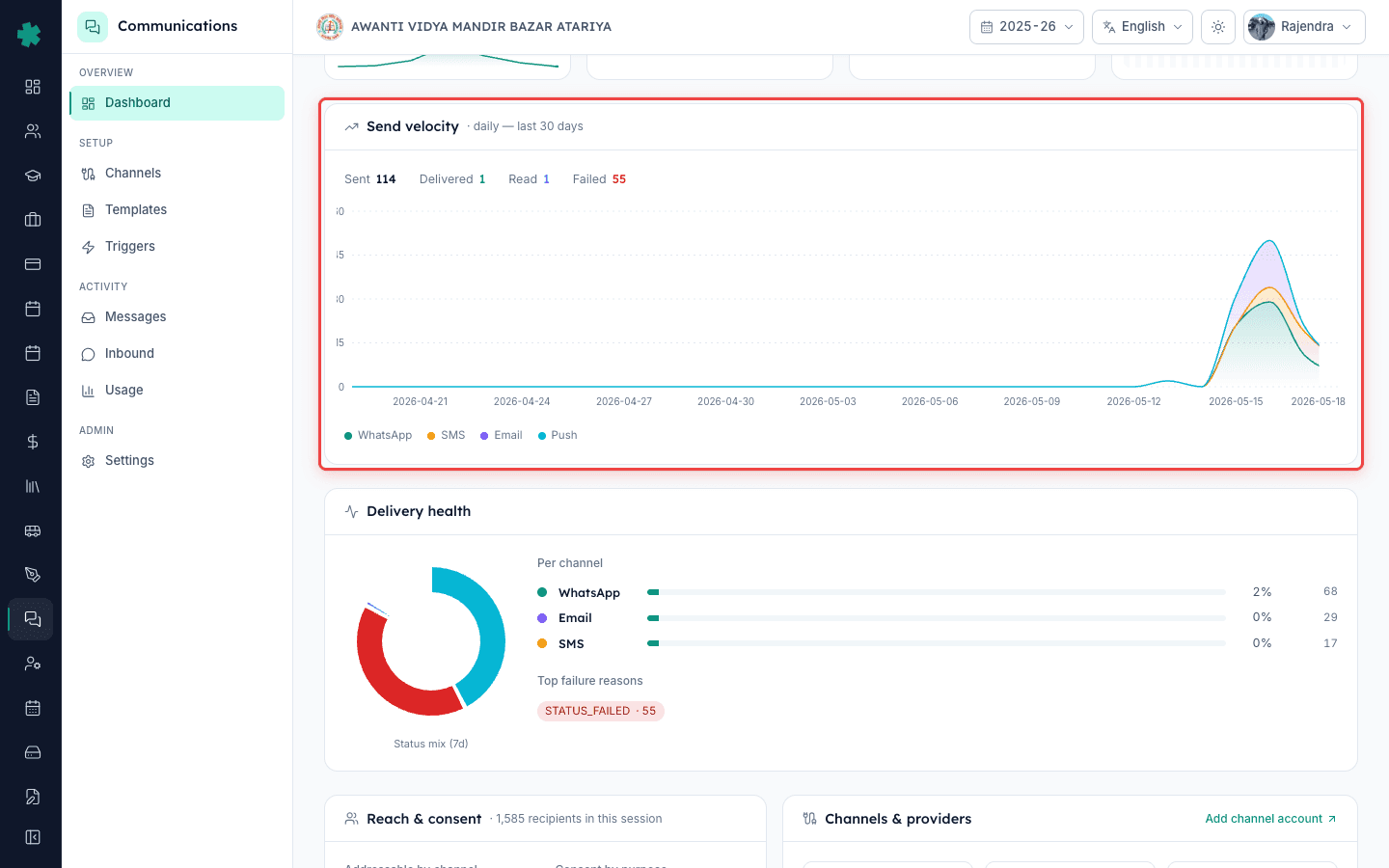Open Settings under Admin

coord(177,461)
